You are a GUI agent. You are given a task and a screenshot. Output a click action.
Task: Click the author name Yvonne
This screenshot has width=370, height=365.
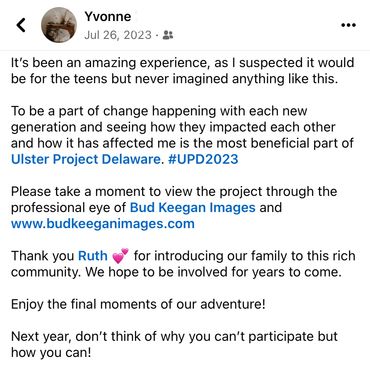click(x=108, y=16)
